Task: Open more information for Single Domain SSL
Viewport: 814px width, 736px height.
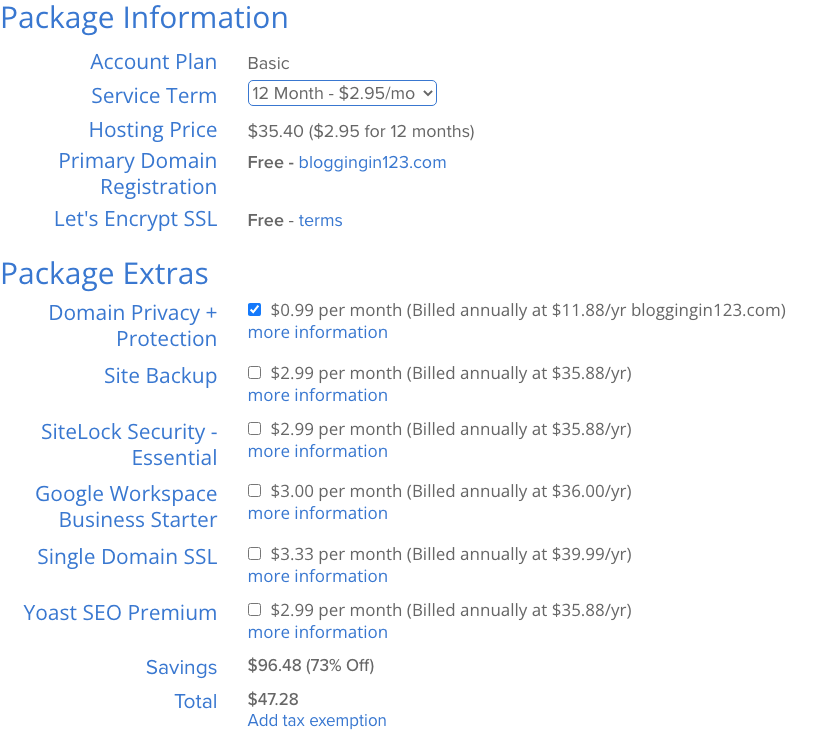Action: (x=317, y=576)
